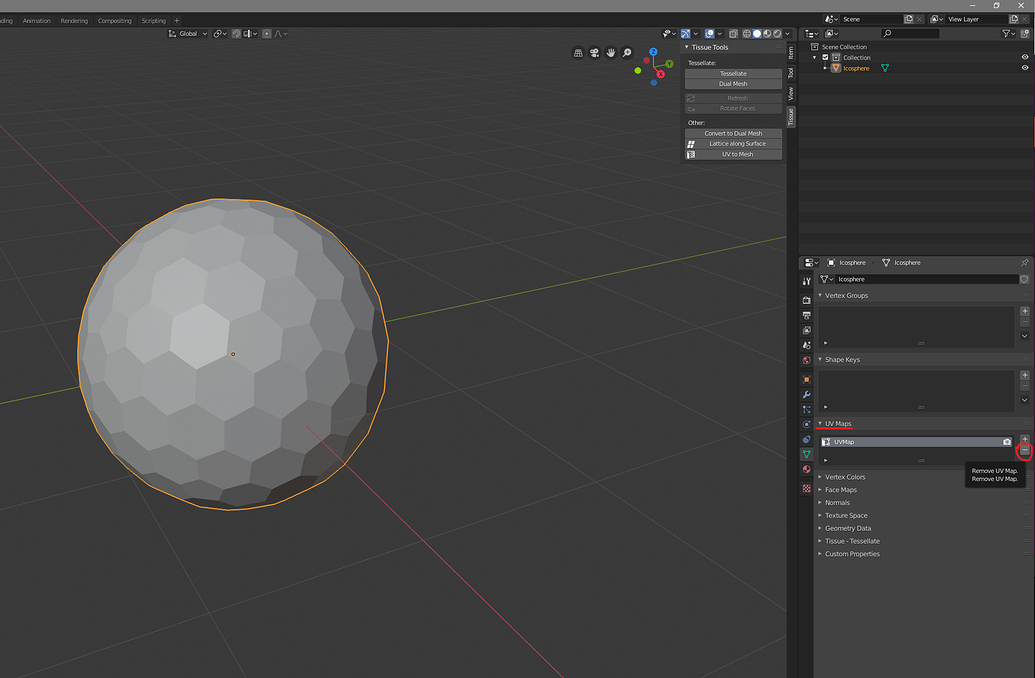Open the Tool properties tab icon
Viewport: 1035px width, 678px height.
[x=807, y=281]
